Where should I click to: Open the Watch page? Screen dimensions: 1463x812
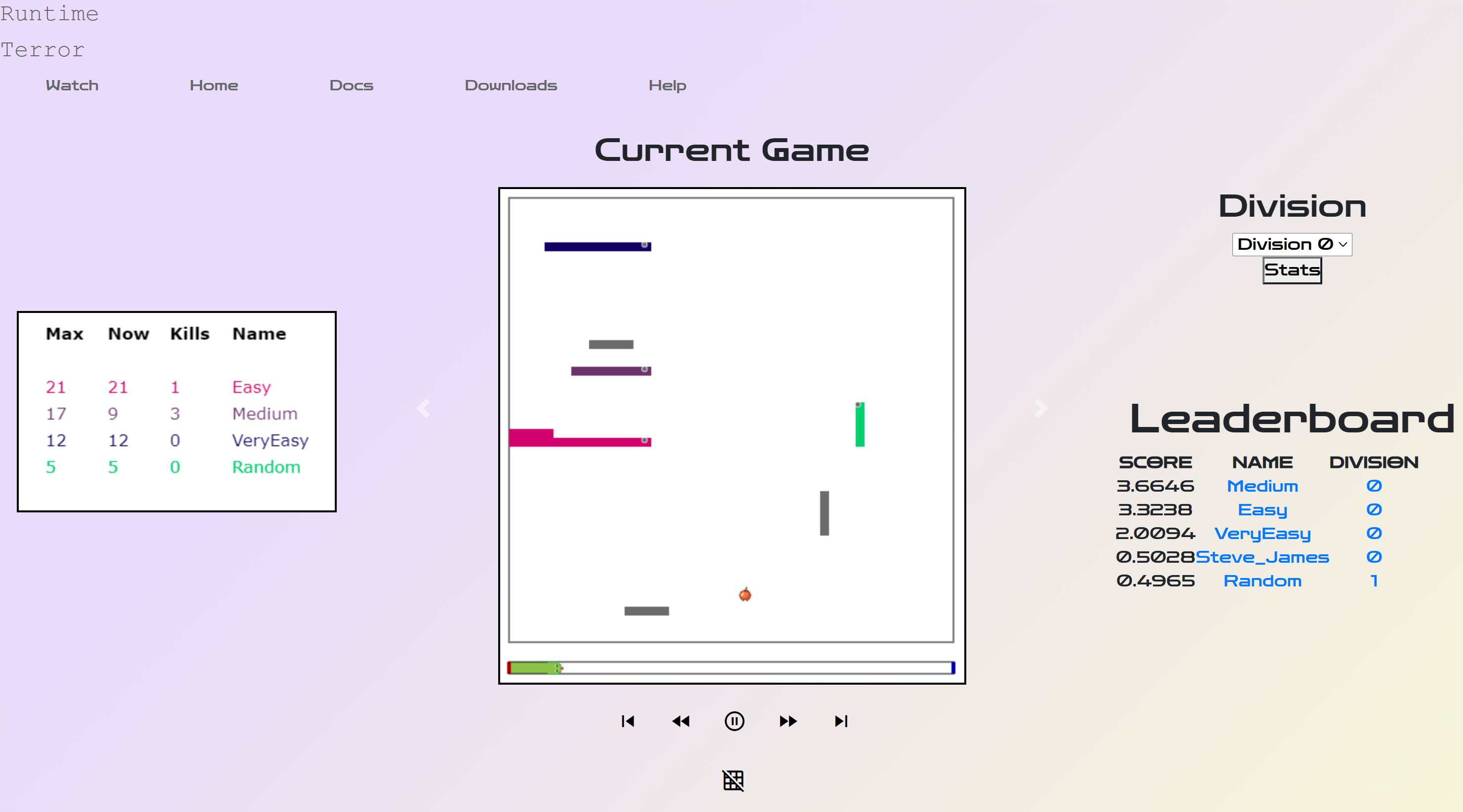(x=72, y=85)
